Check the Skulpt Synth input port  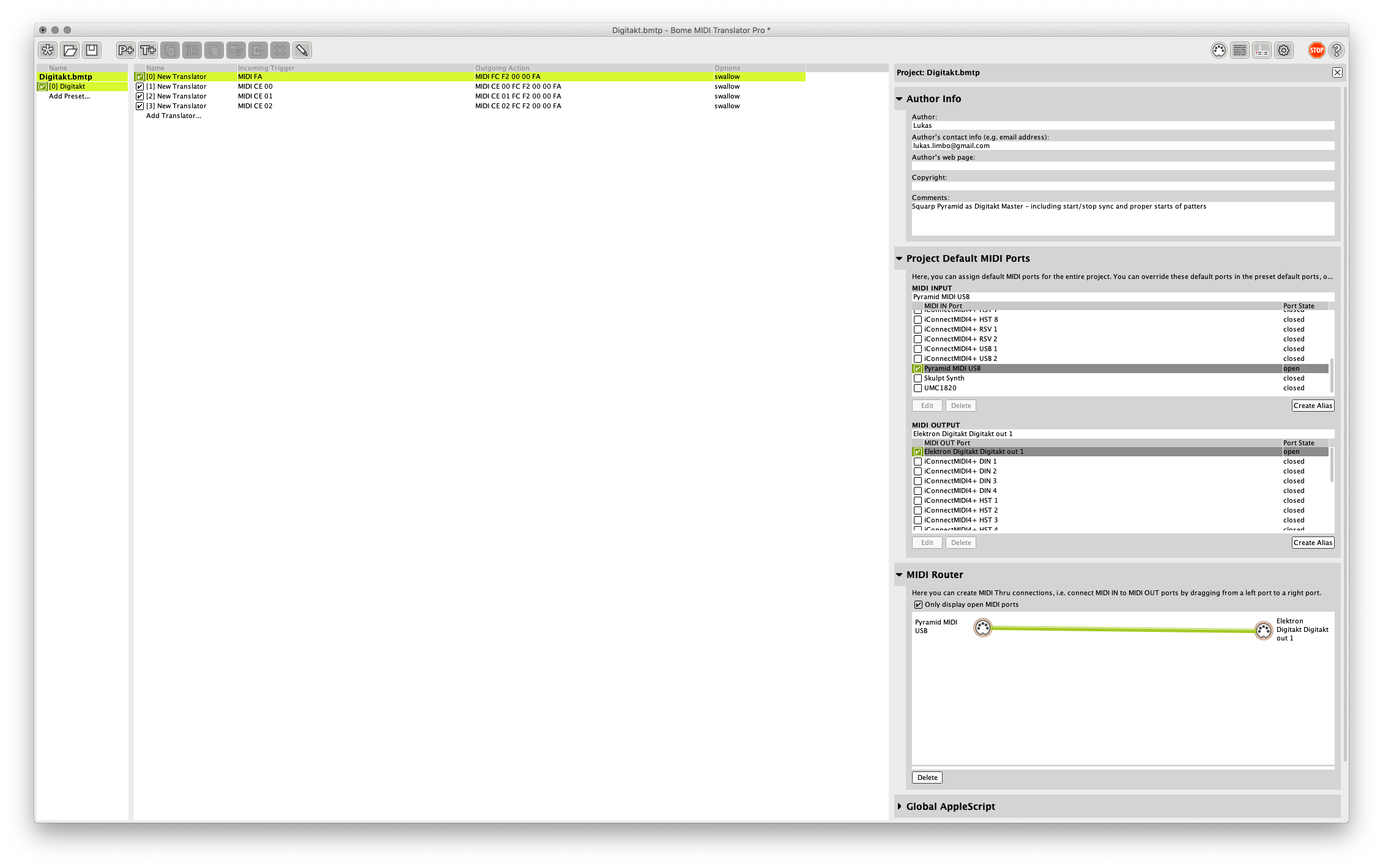tap(918, 379)
